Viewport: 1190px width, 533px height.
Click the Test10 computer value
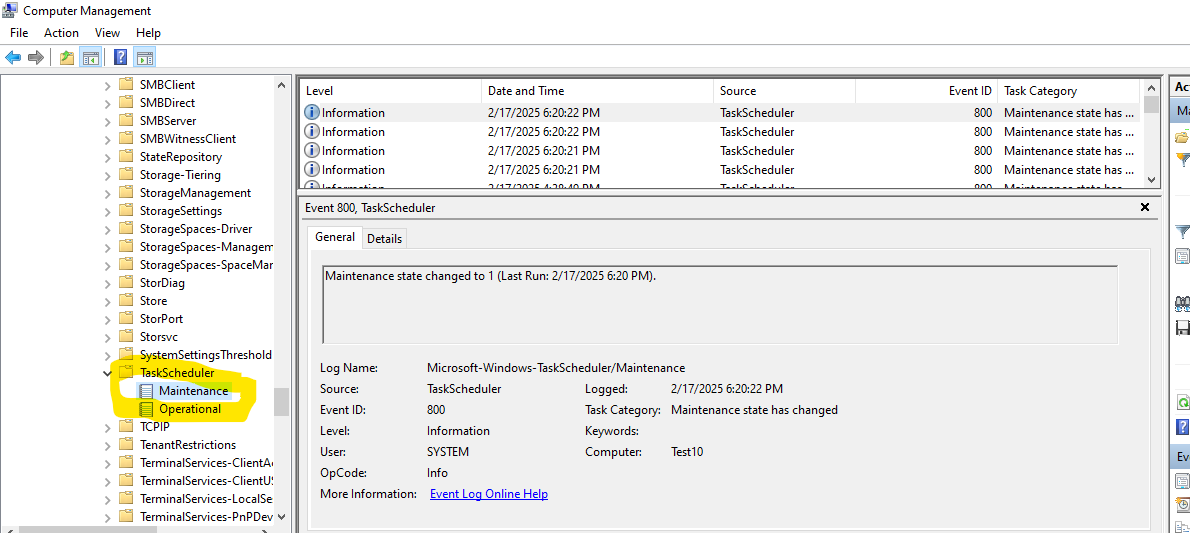click(x=687, y=452)
